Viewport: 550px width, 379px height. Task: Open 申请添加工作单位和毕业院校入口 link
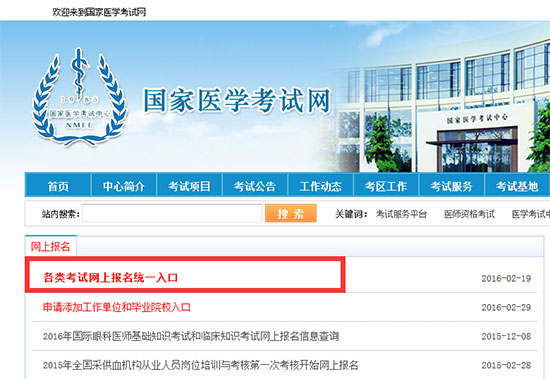coord(117,307)
